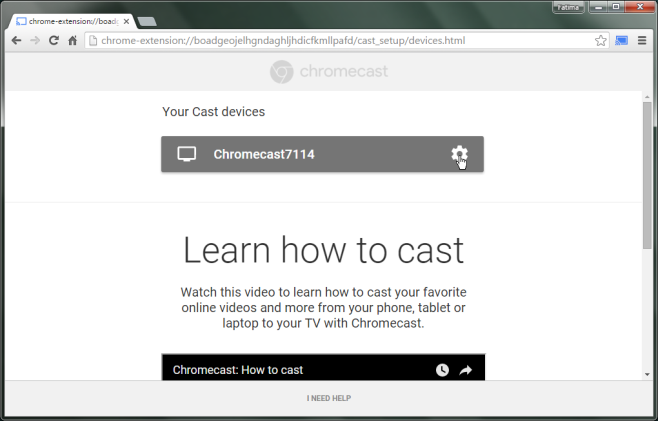The image size is (658, 421).
Task: Click the Fatima profile button
Action: coord(568,7)
